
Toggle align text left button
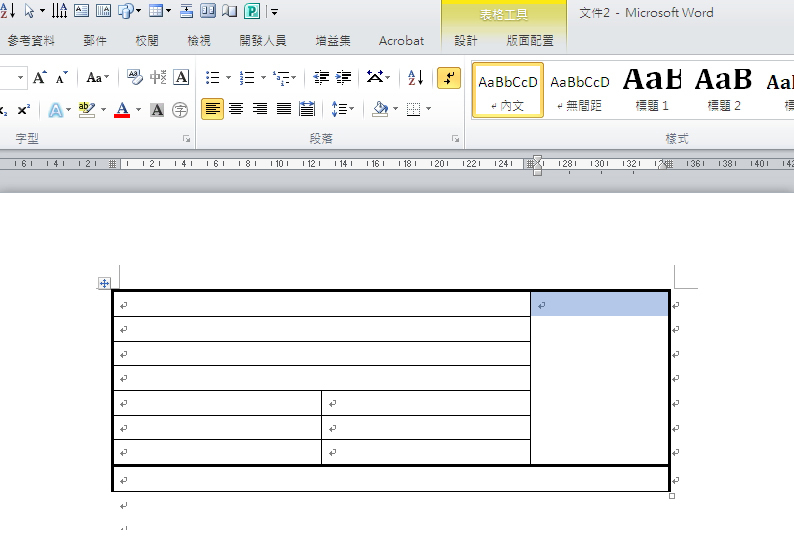pyautogui.click(x=212, y=108)
